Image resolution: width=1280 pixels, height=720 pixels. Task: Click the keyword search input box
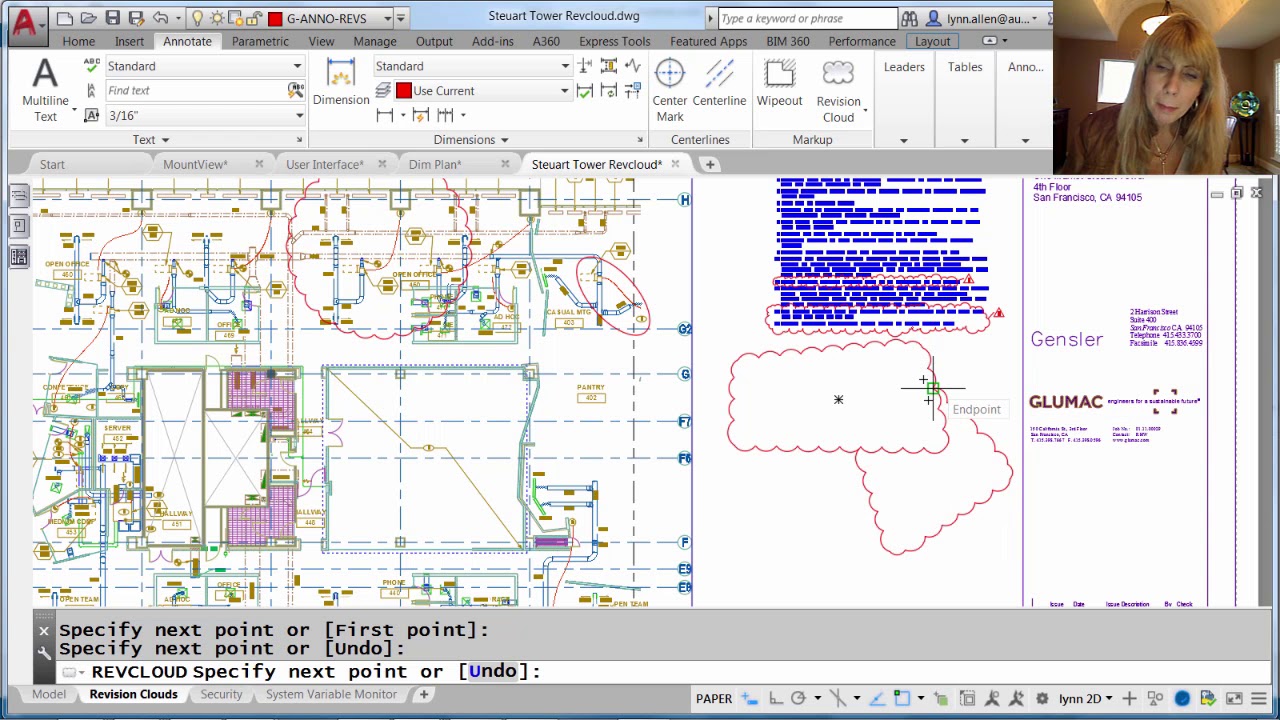pos(806,18)
